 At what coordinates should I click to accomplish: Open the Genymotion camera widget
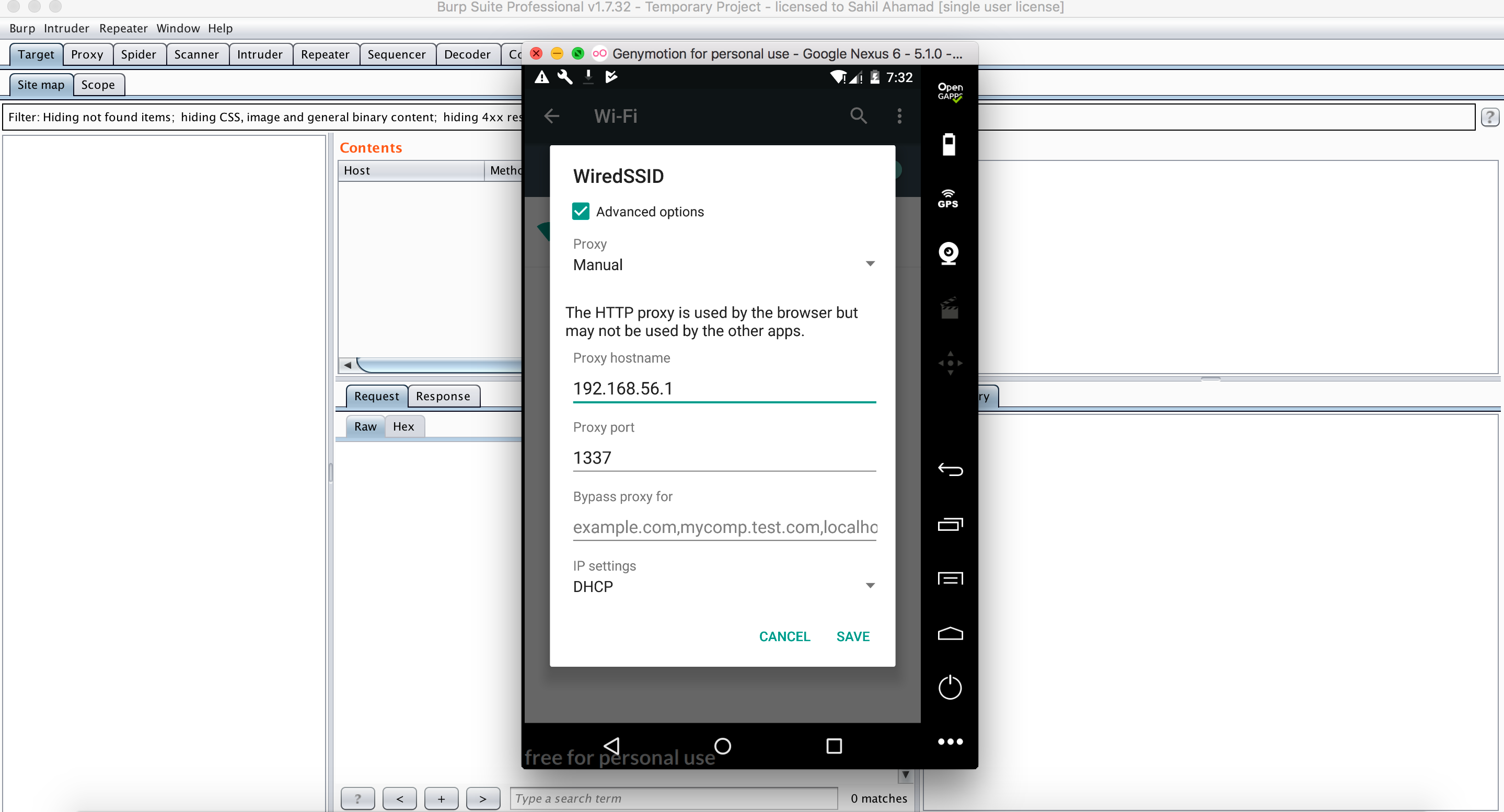[948, 253]
